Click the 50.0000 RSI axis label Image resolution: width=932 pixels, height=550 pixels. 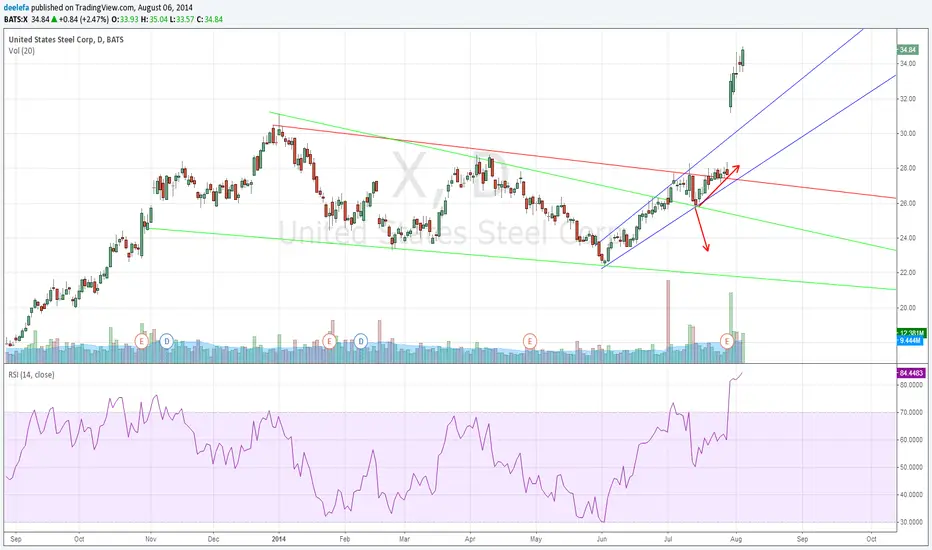(911, 467)
